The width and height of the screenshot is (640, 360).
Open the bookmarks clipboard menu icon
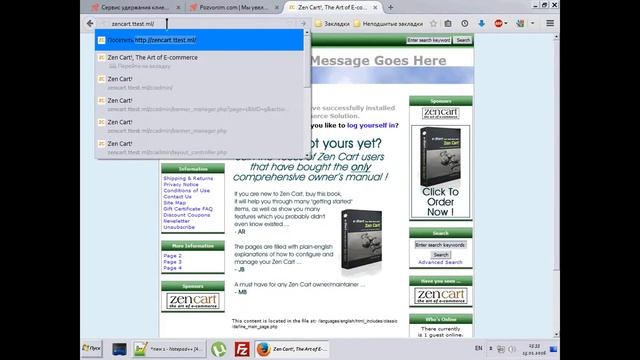click(448, 24)
